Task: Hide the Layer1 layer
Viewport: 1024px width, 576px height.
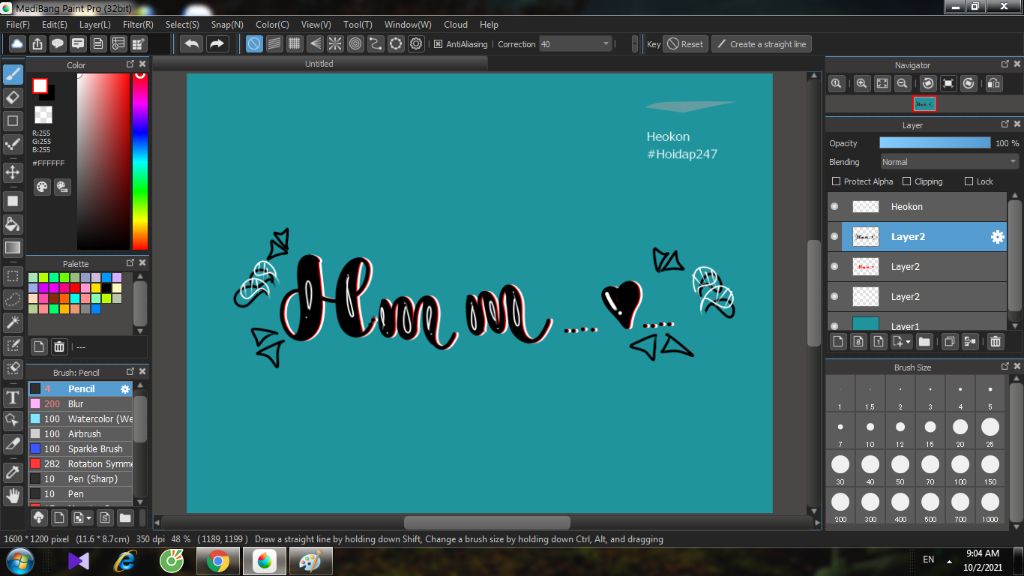Action: pyautogui.click(x=835, y=325)
